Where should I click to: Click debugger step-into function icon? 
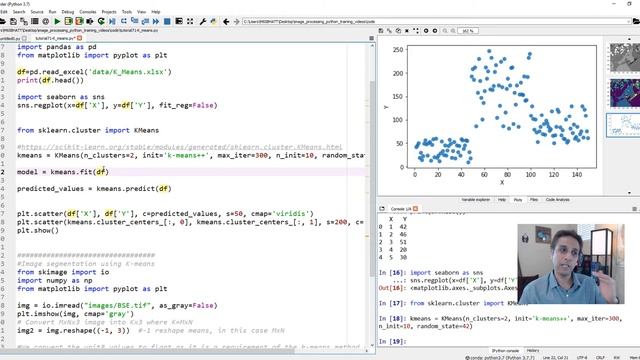134,21
